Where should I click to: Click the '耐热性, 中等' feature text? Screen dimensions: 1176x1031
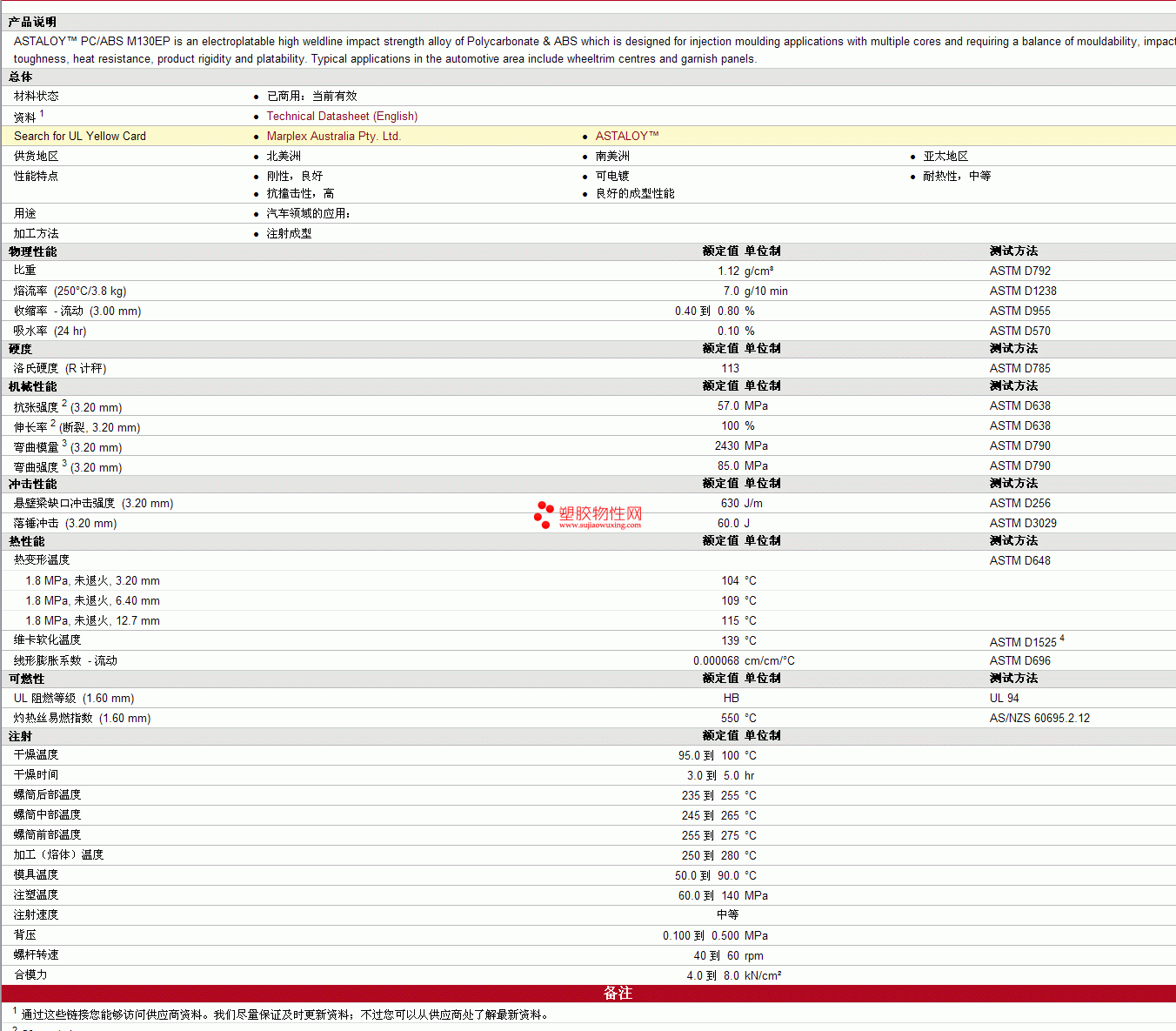tap(957, 176)
